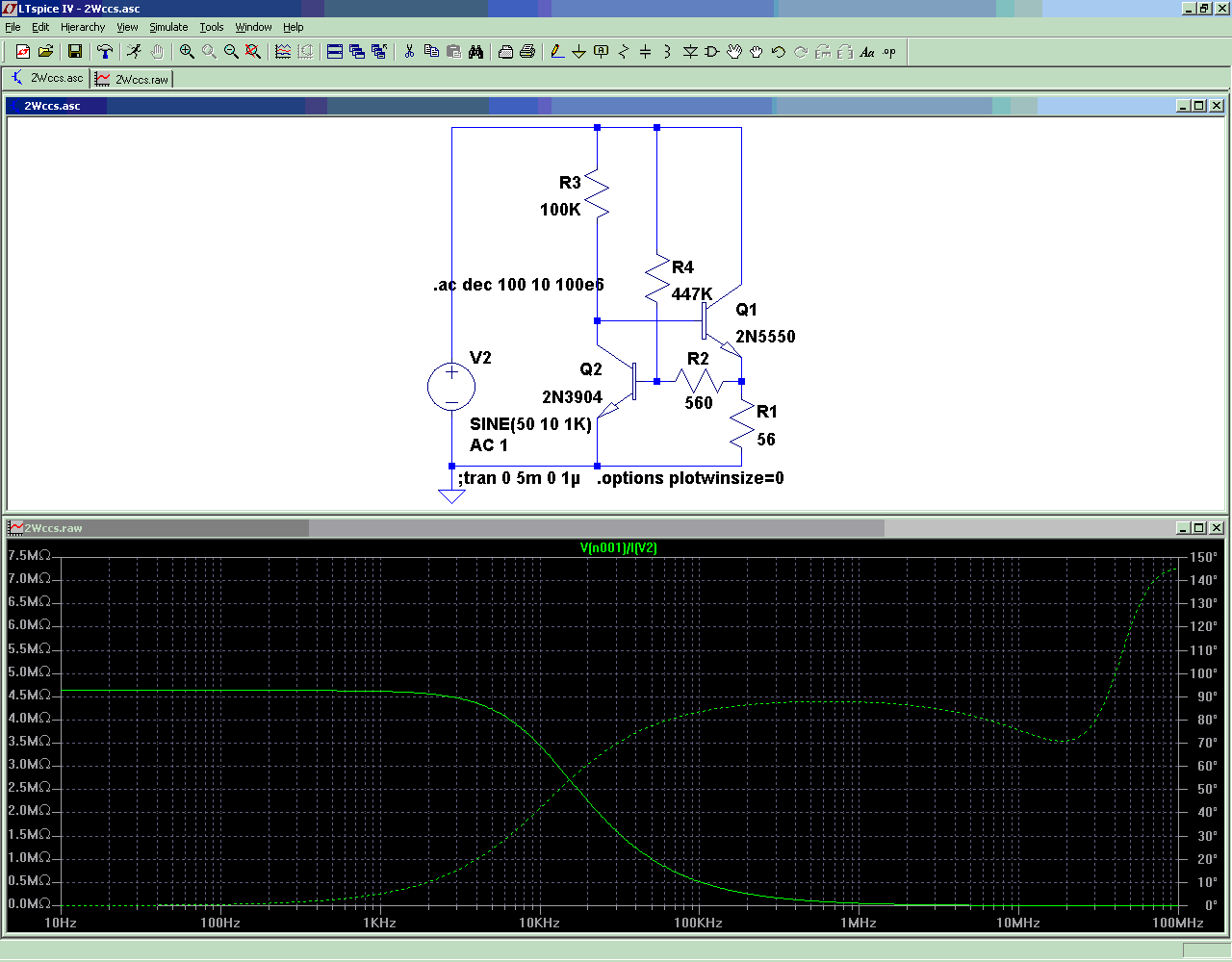Click the ;tran 0 5m 0 1µ comment

[519, 478]
